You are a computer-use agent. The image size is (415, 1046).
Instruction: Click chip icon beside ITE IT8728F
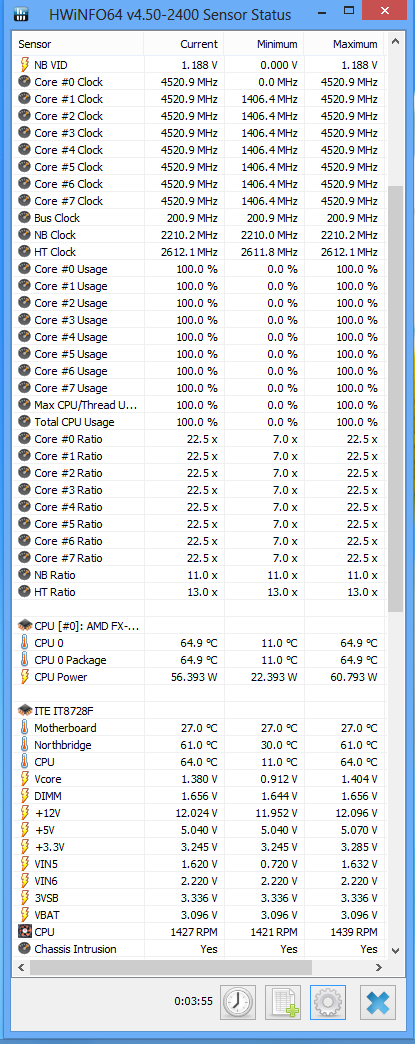tap(25, 710)
